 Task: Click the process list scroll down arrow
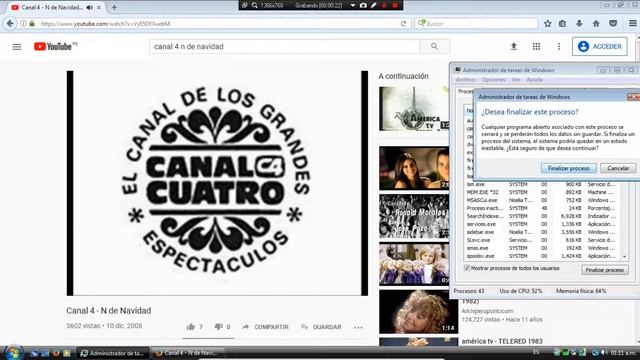click(624, 256)
